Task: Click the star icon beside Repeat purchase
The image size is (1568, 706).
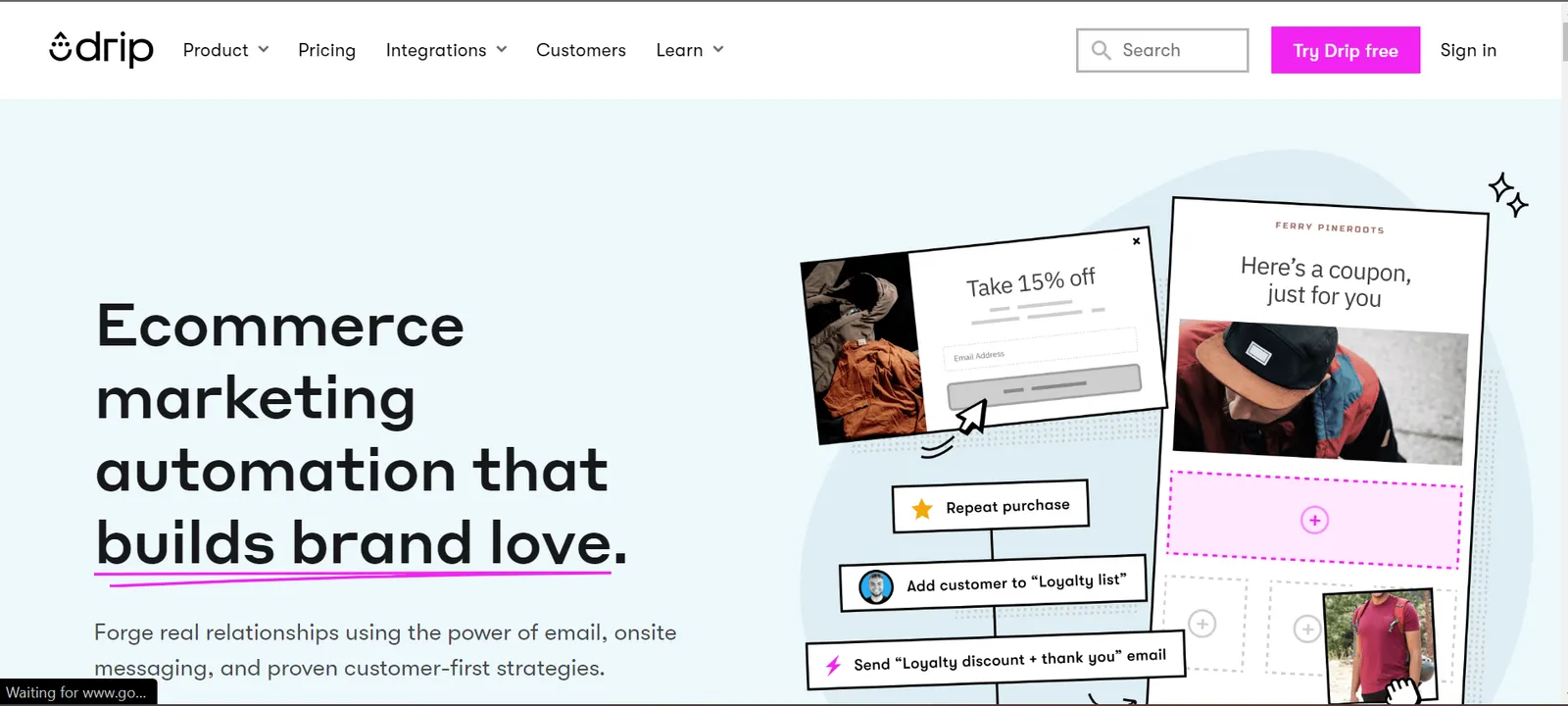Action: coord(922,509)
